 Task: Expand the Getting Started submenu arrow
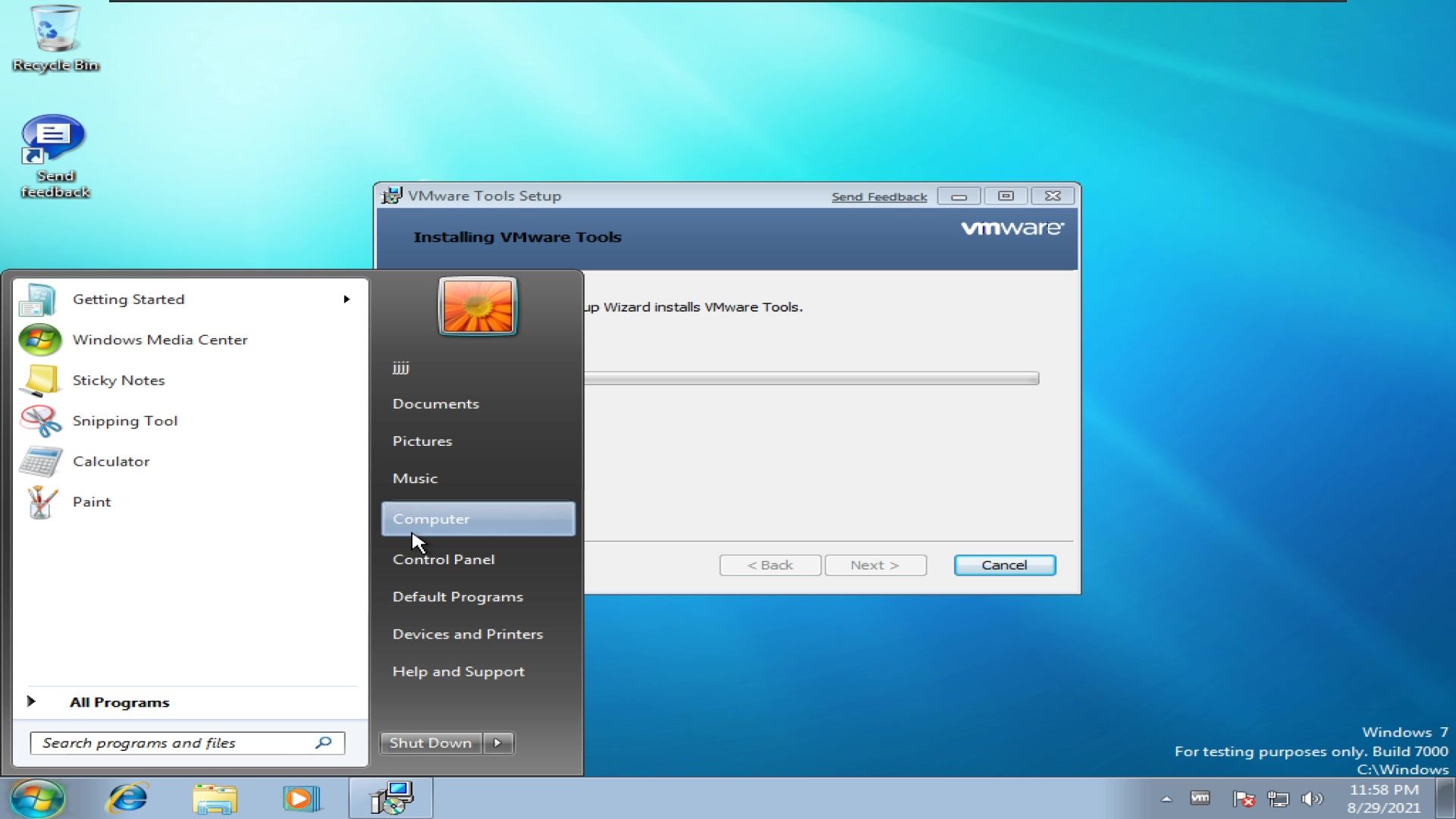[347, 299]
